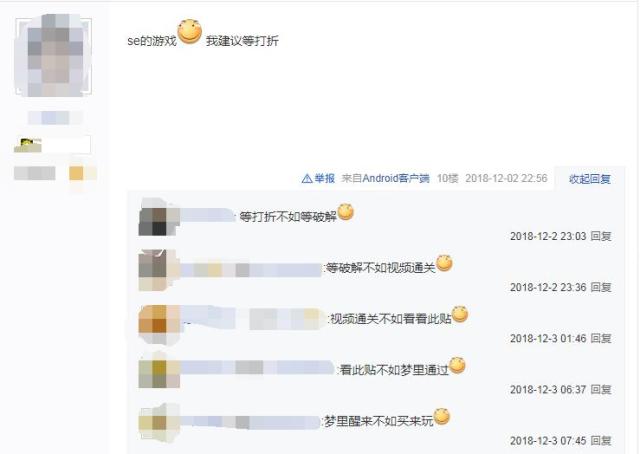Click emoji after 等打折不如等破解

(346, 212)
